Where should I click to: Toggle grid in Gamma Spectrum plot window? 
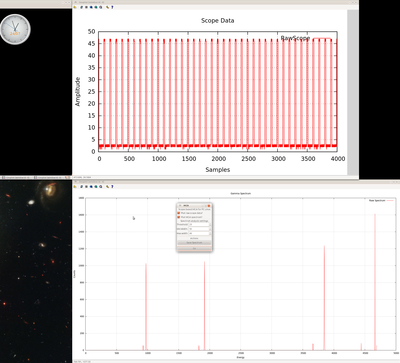tap(86, 186)
